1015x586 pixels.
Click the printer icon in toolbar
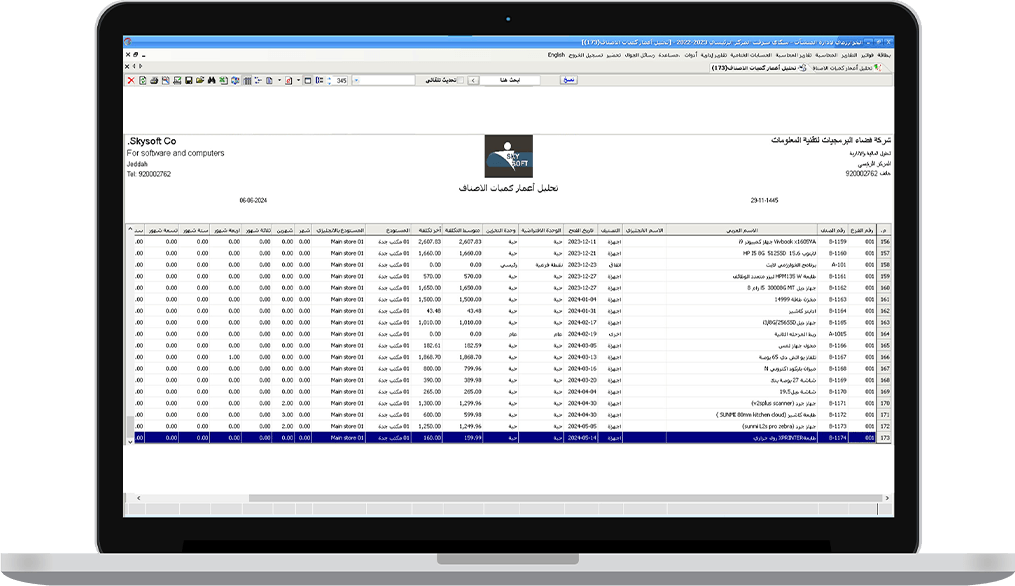(154, 80)
